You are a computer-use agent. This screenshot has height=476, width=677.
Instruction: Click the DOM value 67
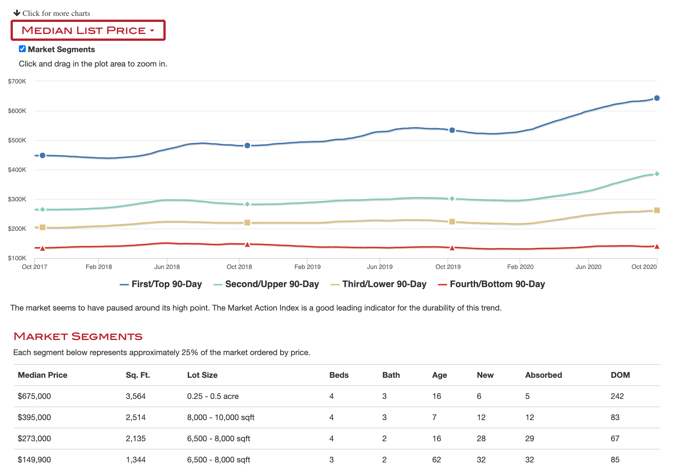pyautogui.click(x=615, y=438)
